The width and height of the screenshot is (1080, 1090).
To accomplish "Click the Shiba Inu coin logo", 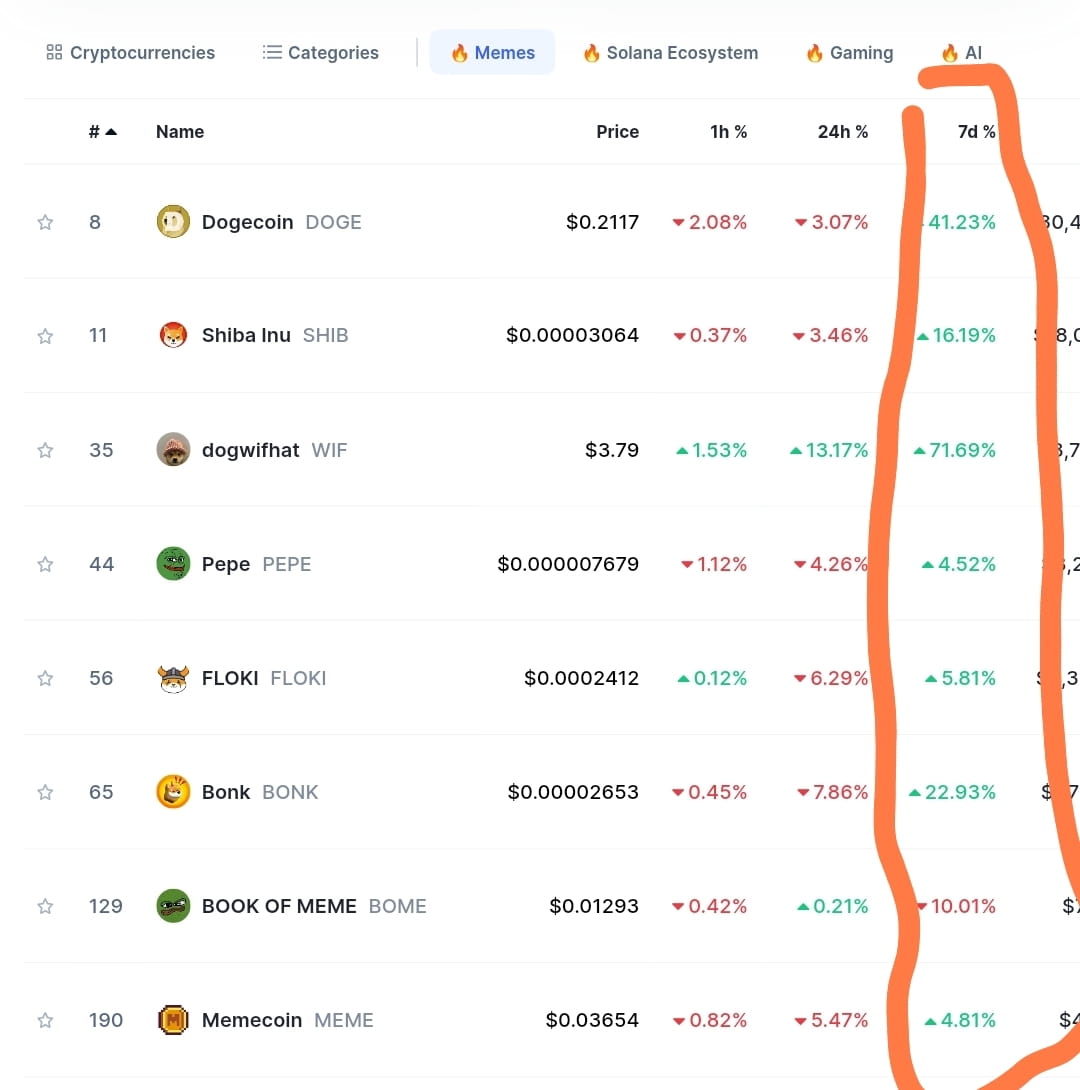I will (x=172, y=335).
